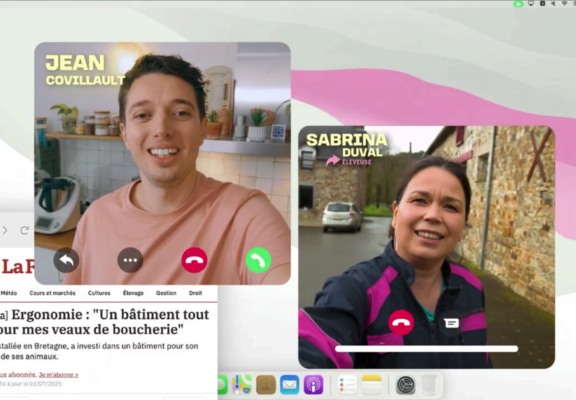
Task: Go forward in the browser
Action: point(5,230)
